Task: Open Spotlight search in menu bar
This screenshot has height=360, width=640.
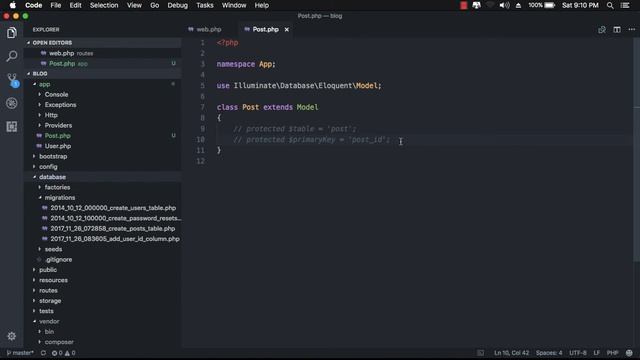Action: click(610, 5)
